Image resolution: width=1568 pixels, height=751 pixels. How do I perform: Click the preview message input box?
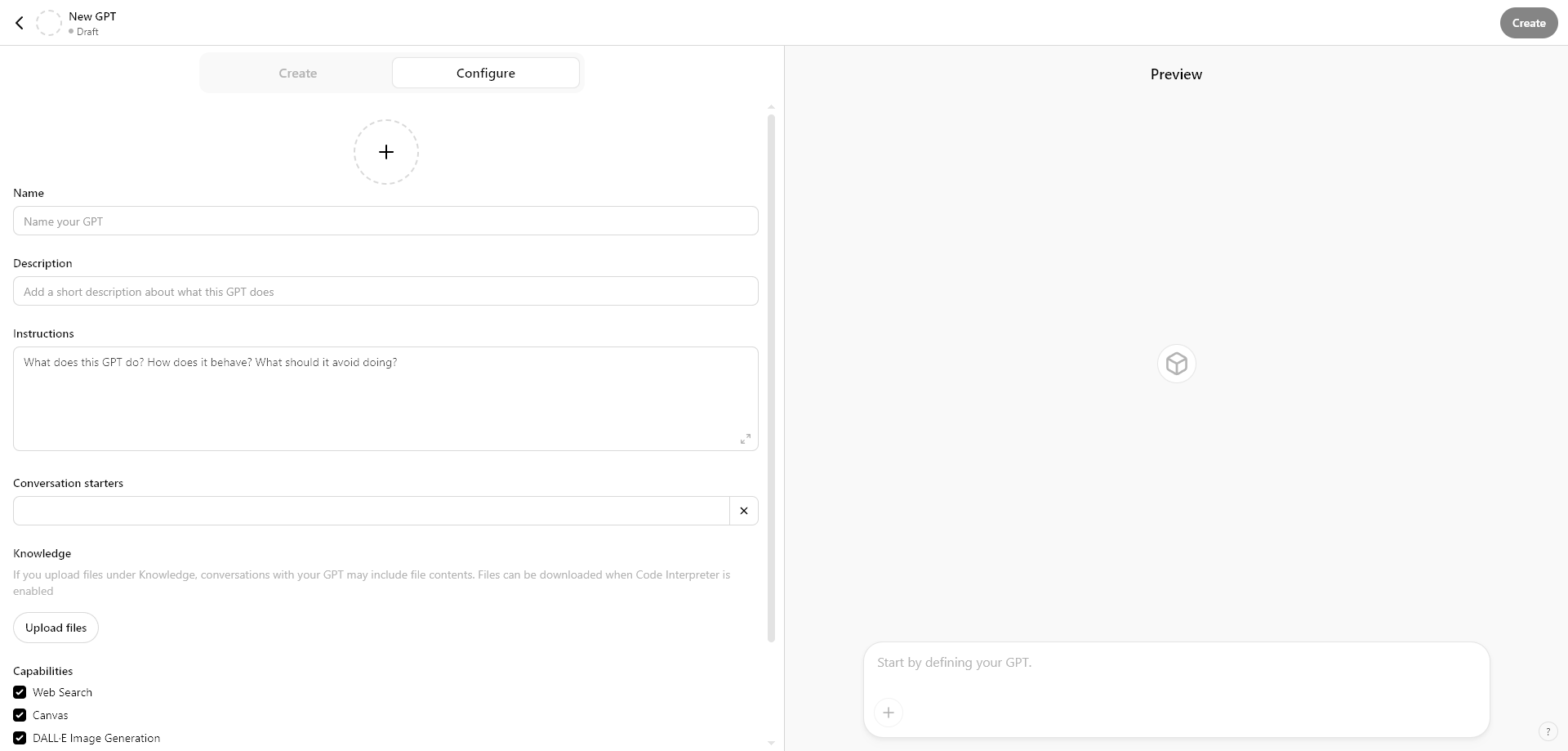[1176, 663]
